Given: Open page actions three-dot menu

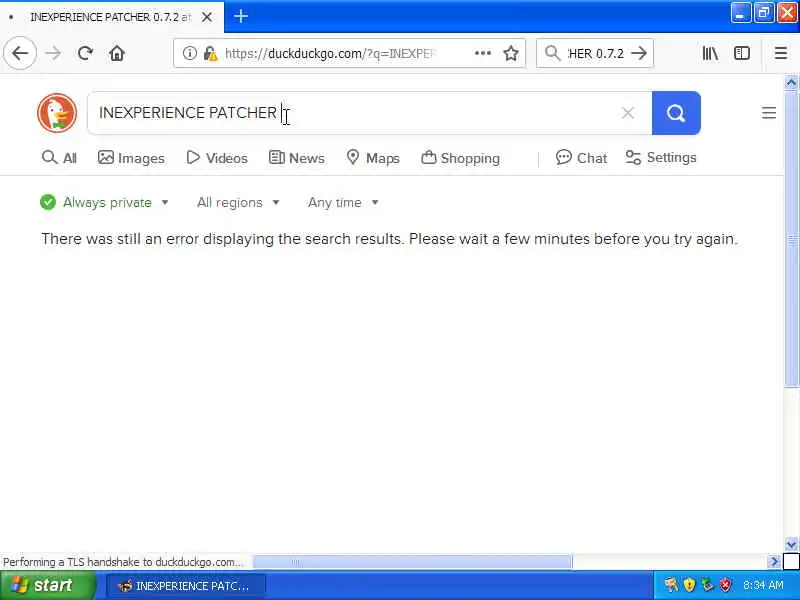Looking at the screenshot, I should (483, 53).
